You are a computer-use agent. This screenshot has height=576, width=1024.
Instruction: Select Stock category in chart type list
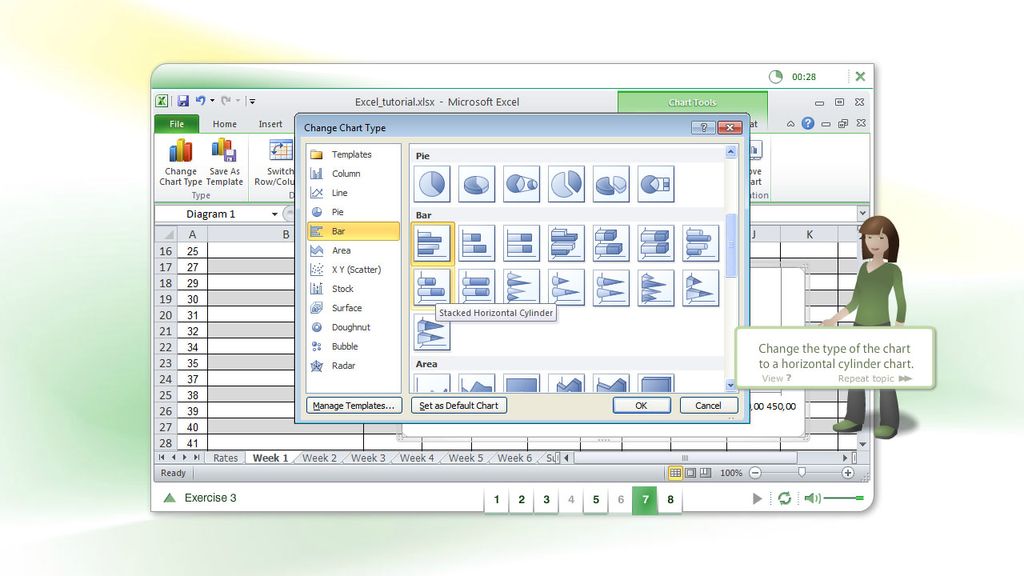click(x=353, y=289)
